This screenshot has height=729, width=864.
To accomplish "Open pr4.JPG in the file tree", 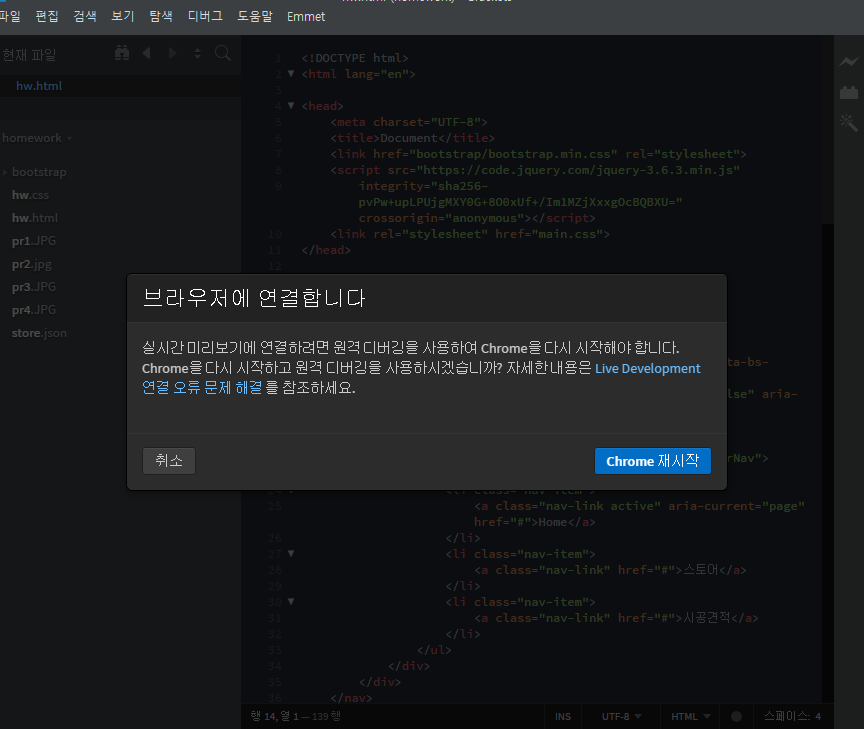I will (34, 310).
